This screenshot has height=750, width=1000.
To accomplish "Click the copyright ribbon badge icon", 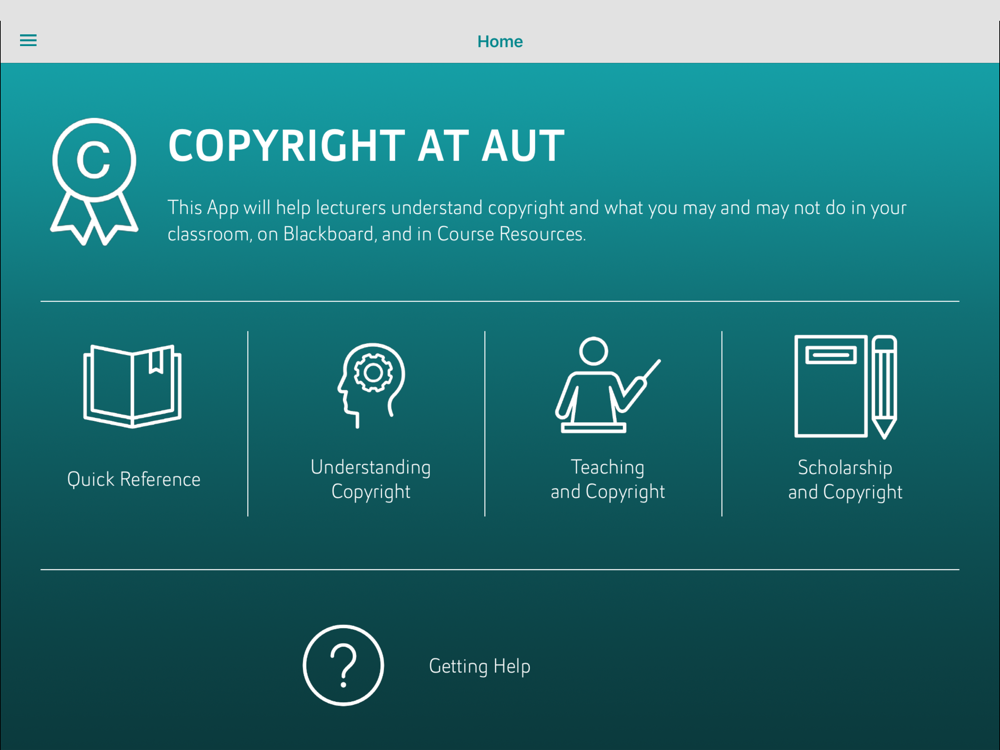I will pyautogui.click(x=94, y=182).
